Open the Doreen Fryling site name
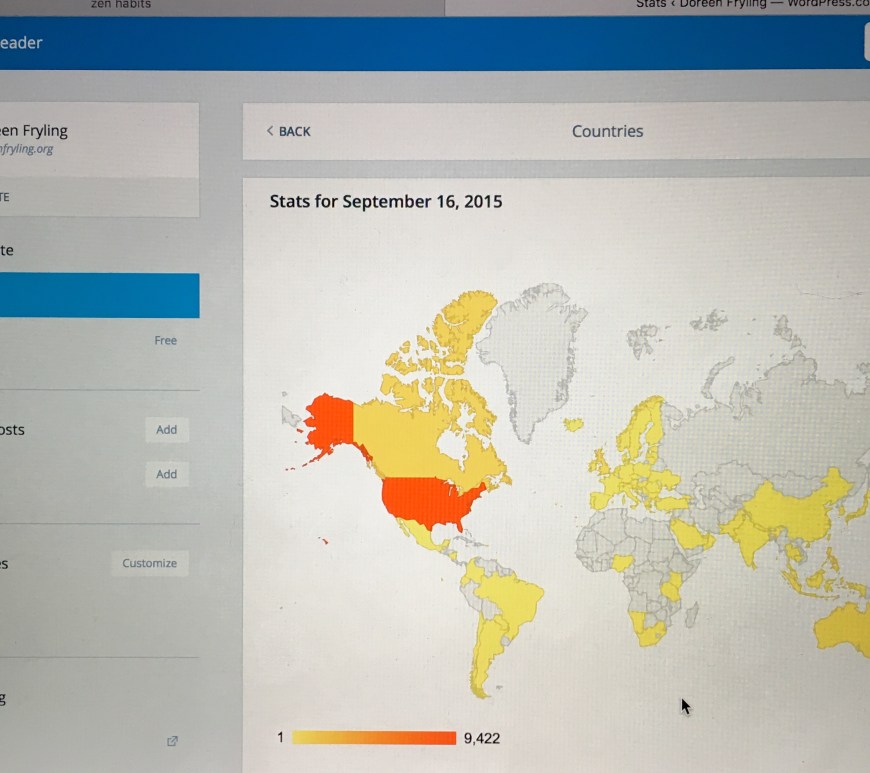 34,131
